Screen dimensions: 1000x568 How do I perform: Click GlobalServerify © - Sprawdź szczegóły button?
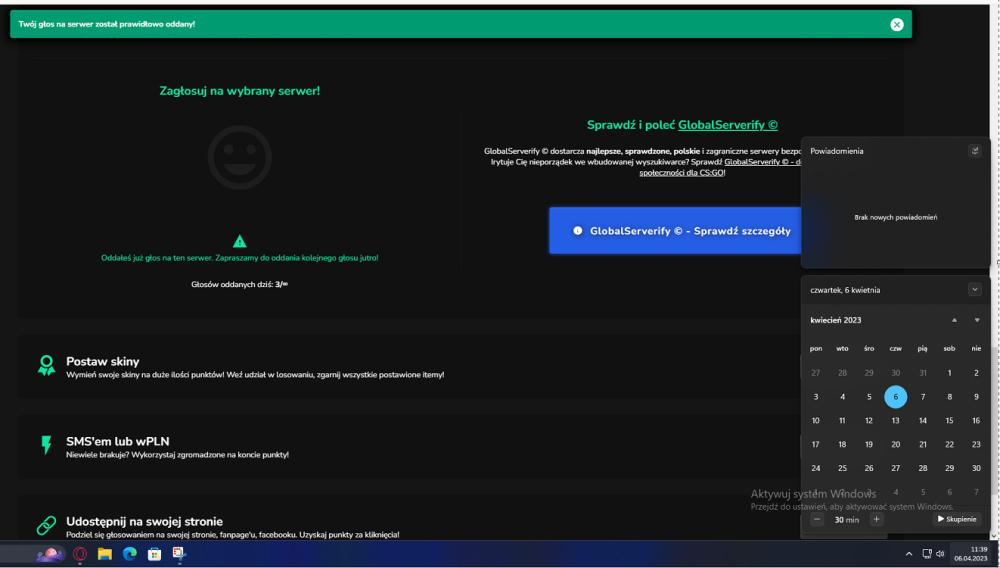coord(675,231)
